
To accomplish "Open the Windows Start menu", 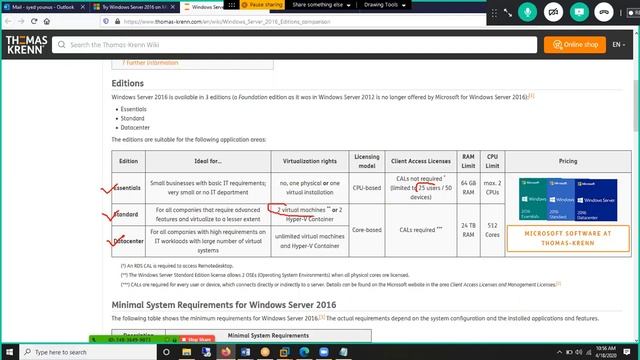I will [x=9, y=352].
